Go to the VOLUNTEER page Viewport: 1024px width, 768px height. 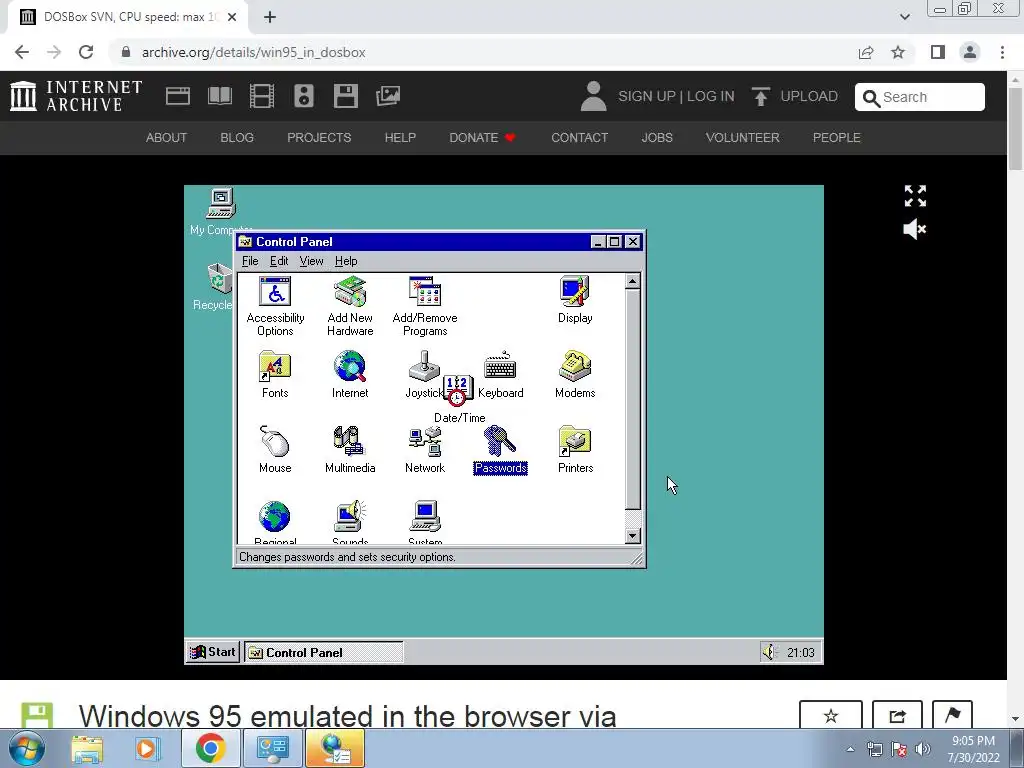743,138
